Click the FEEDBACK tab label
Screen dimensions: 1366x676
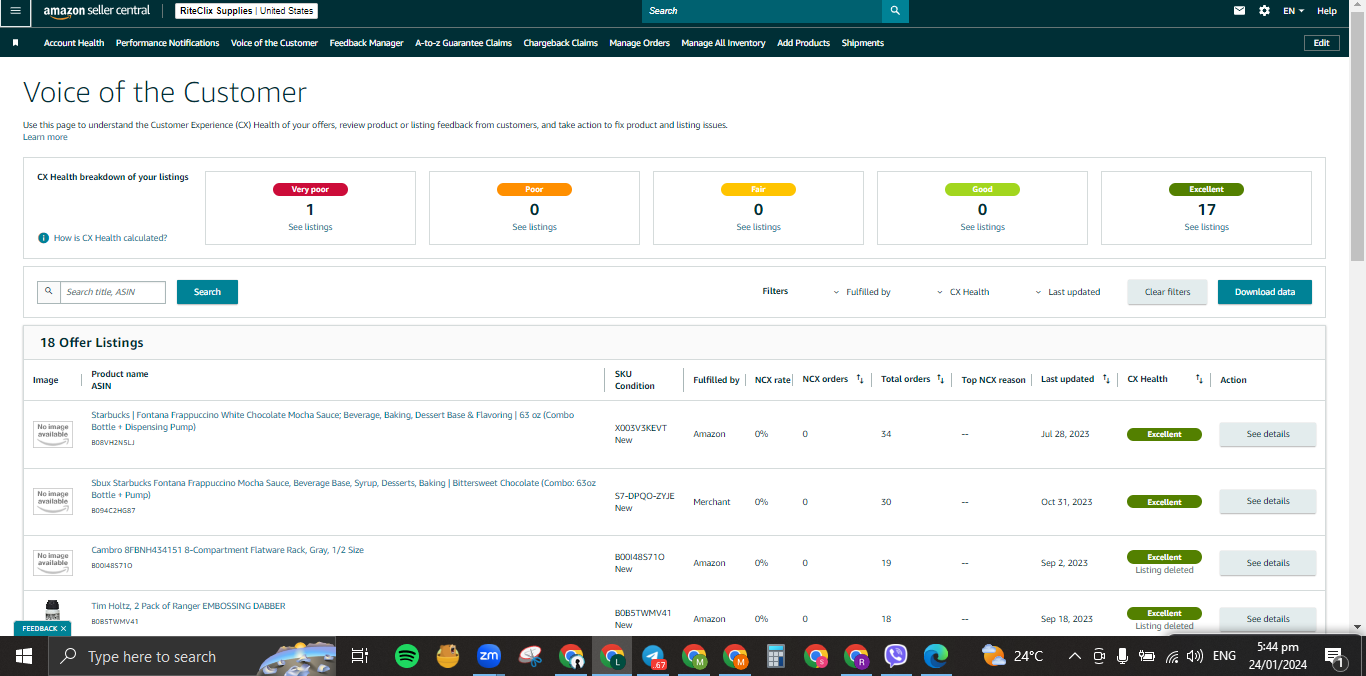(x=39, y=629)
